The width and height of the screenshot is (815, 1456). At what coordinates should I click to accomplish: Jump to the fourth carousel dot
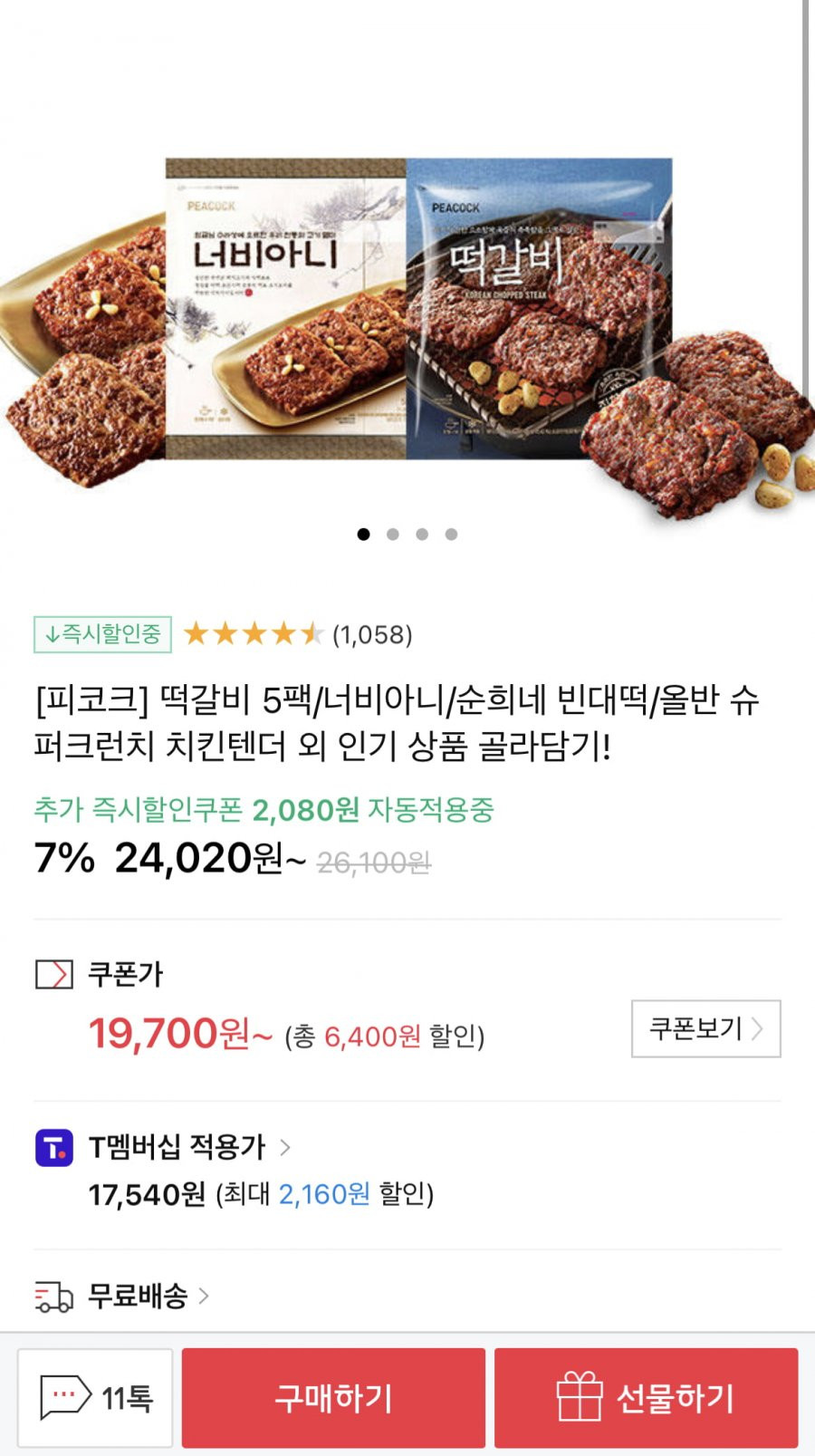tap(451, 534)
